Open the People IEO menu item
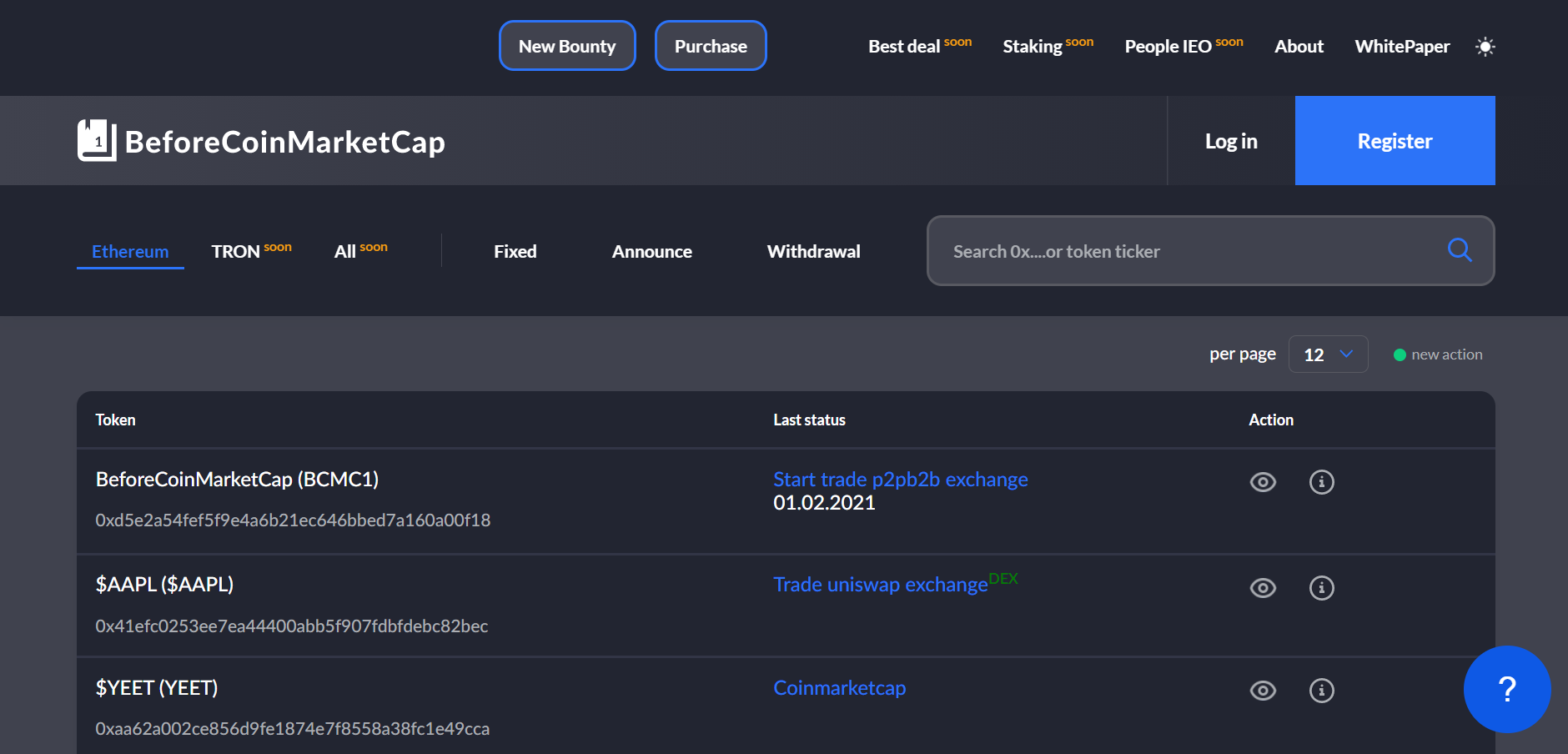The width and height of the screenshot is (1568, 754). 1184,46
